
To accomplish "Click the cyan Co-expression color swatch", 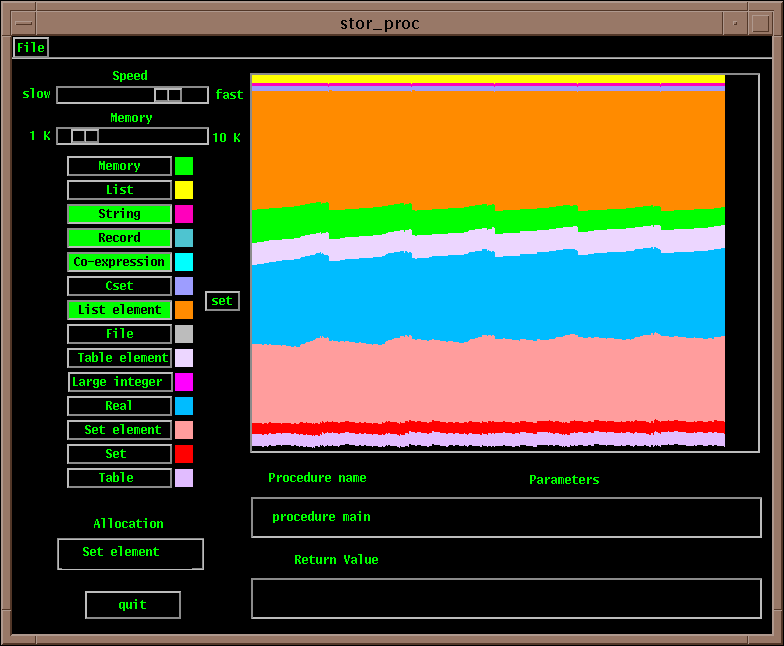I will [184, 262].
